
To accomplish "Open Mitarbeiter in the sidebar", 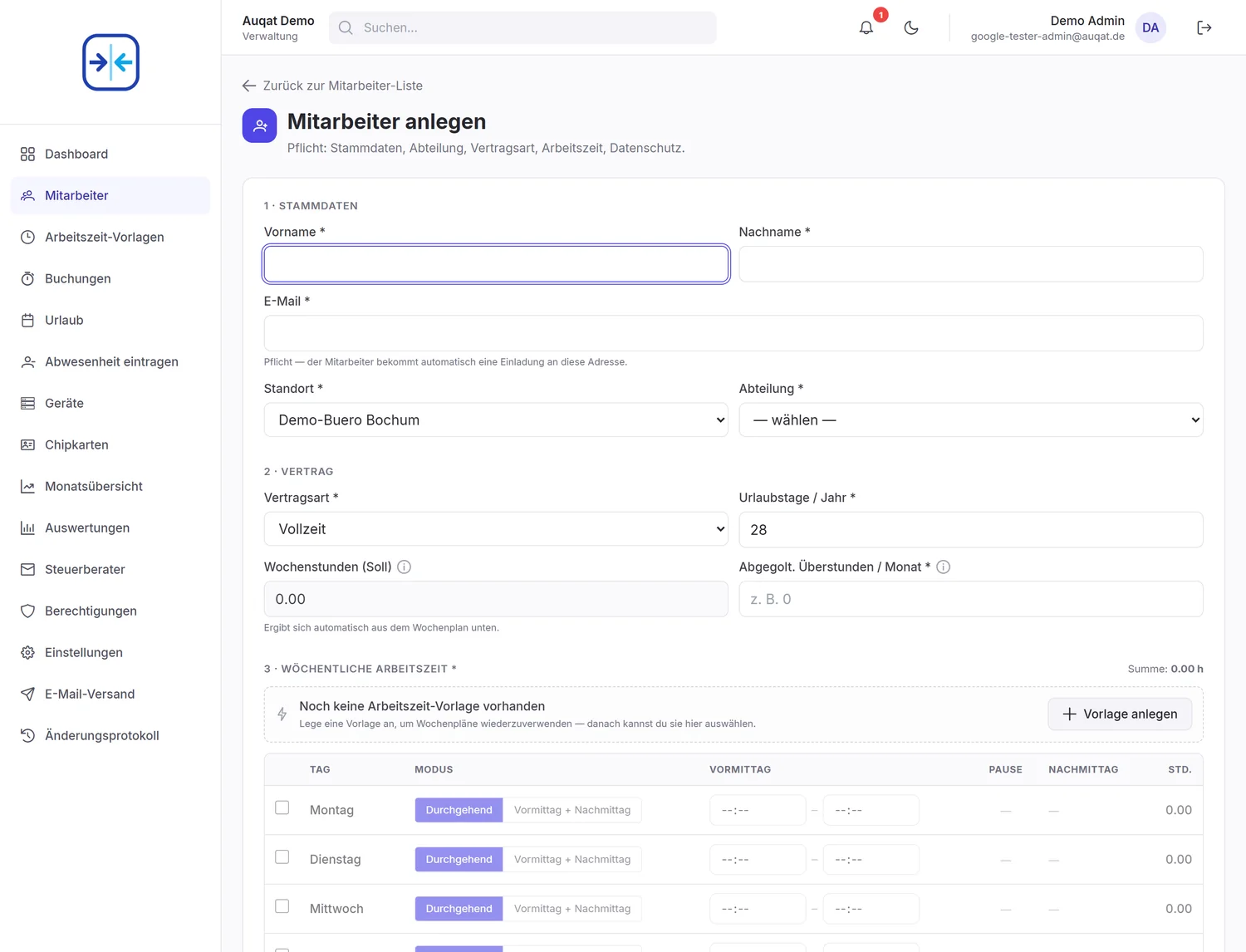I will coord(110,196).
